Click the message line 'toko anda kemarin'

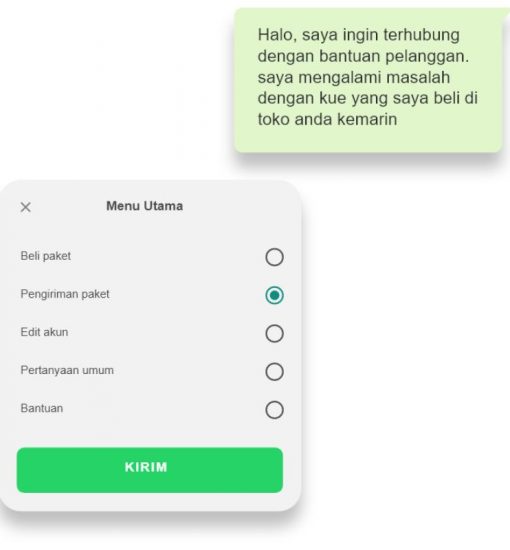click(x=327, y=119)
